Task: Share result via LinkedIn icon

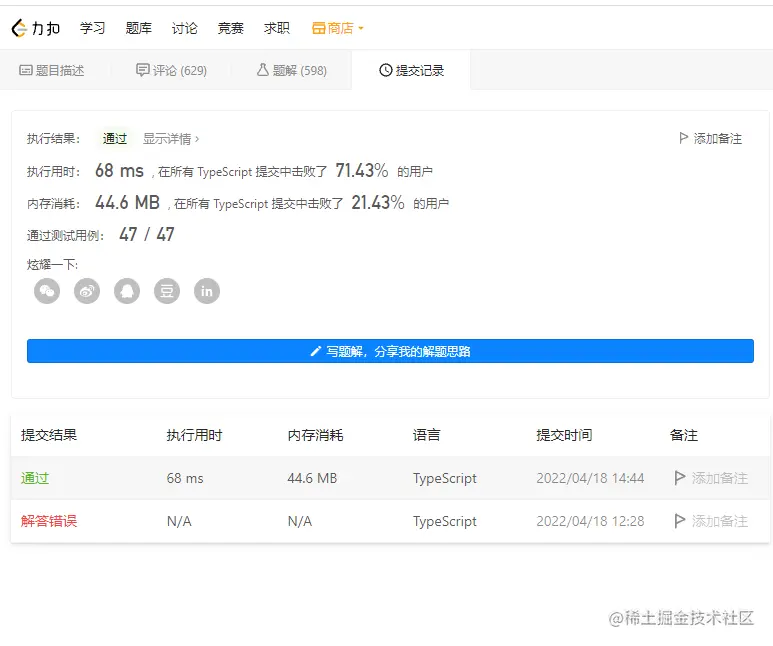Action: (x=207, y=291)
